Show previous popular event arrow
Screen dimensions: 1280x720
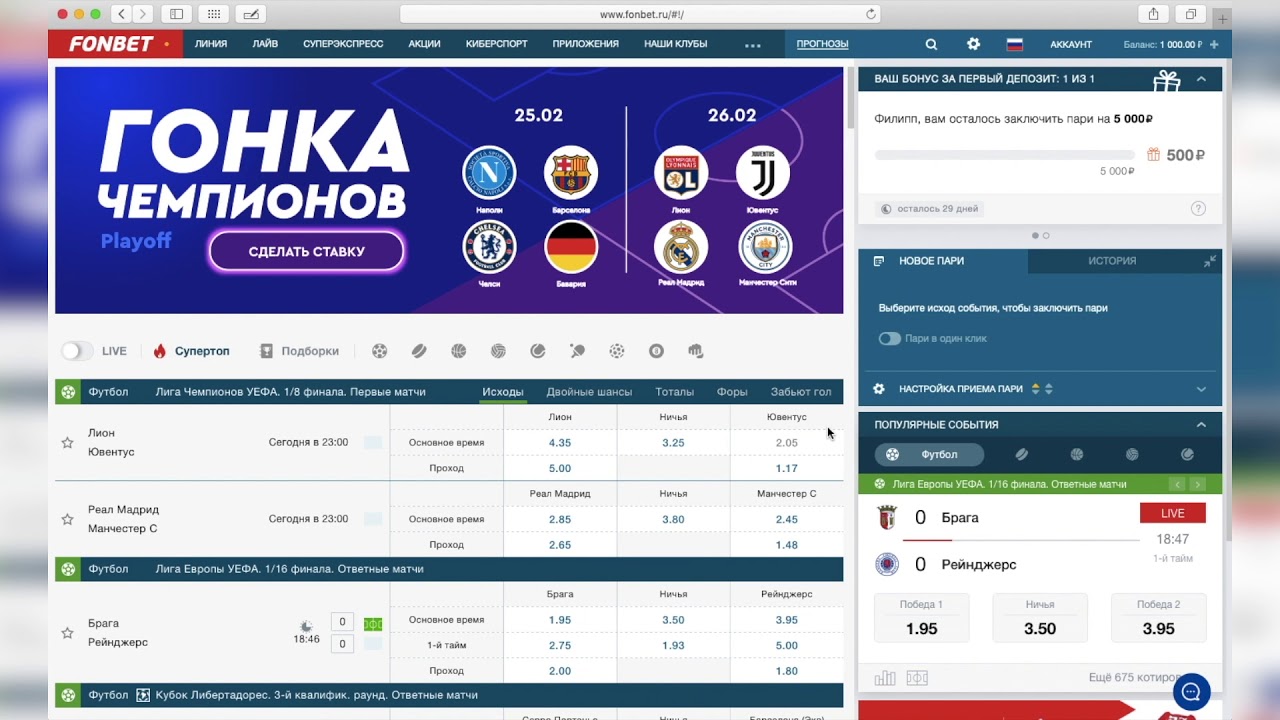(x=1178, y=484)
